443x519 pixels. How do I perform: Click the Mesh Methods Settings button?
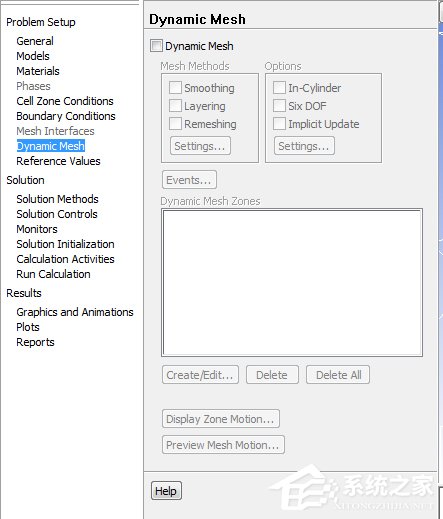[x=200, y=146]
